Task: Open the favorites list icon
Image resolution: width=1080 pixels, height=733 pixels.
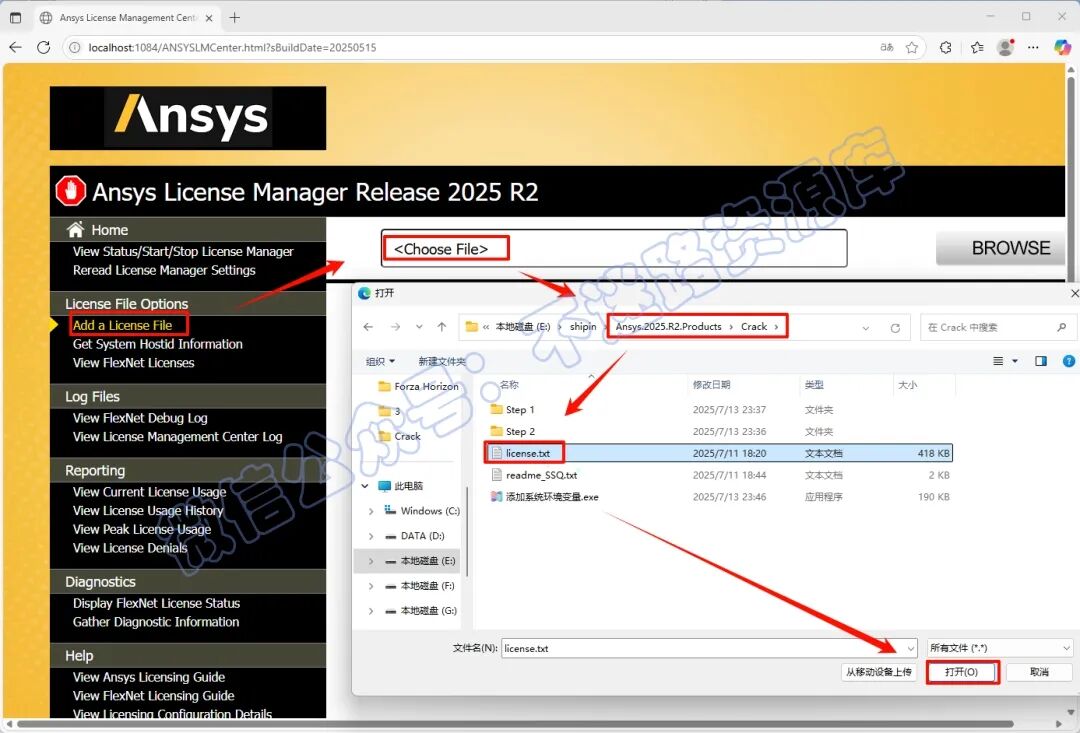Action: (977, 48)
